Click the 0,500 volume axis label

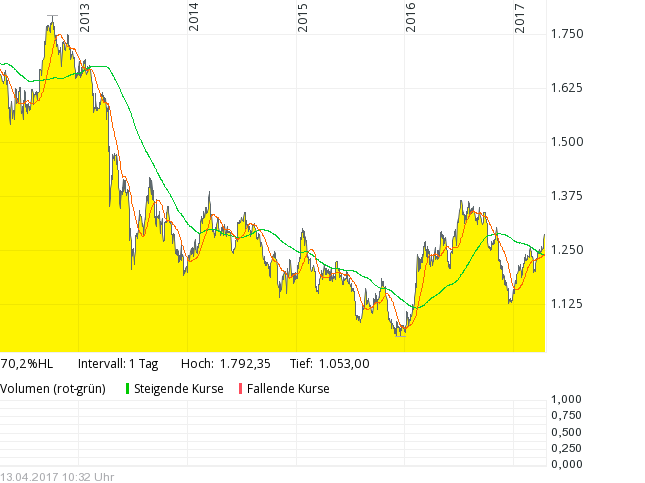point(565,432)
